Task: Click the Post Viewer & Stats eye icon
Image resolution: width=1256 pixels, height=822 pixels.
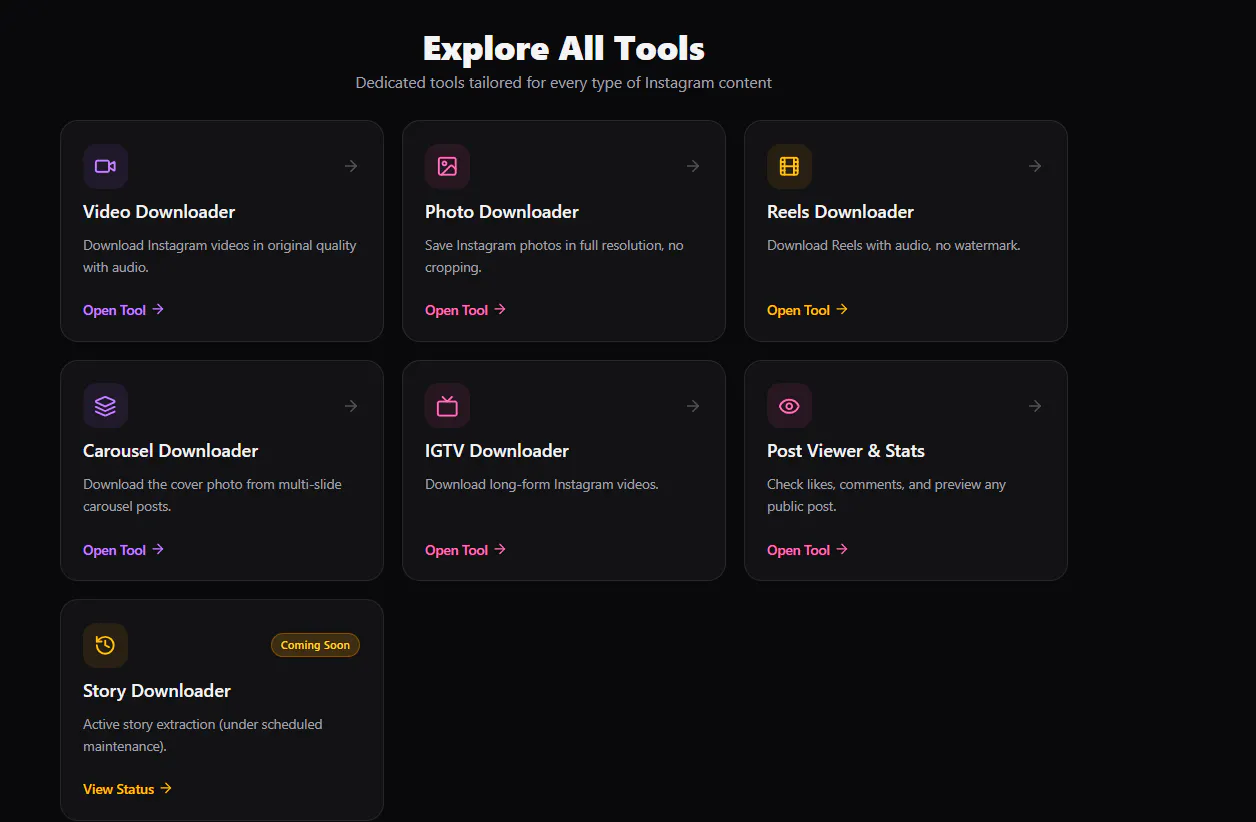Action: [789, 406]
